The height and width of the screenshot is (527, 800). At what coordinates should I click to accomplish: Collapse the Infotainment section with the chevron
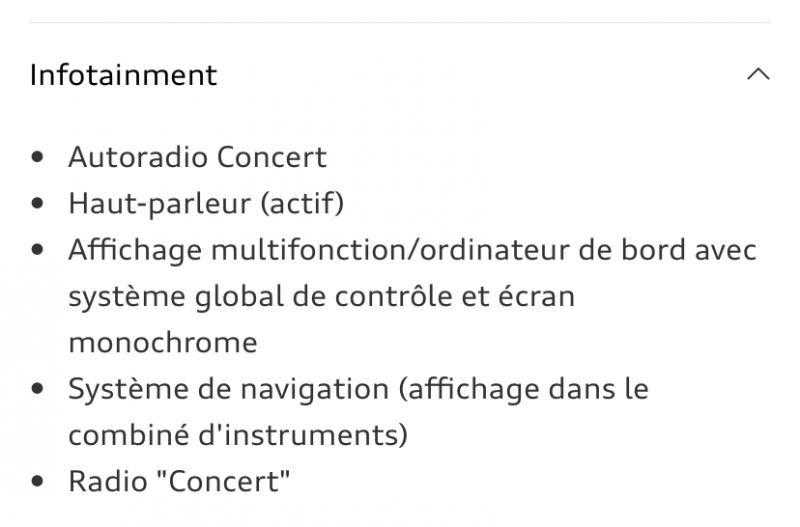pos(758,74)
